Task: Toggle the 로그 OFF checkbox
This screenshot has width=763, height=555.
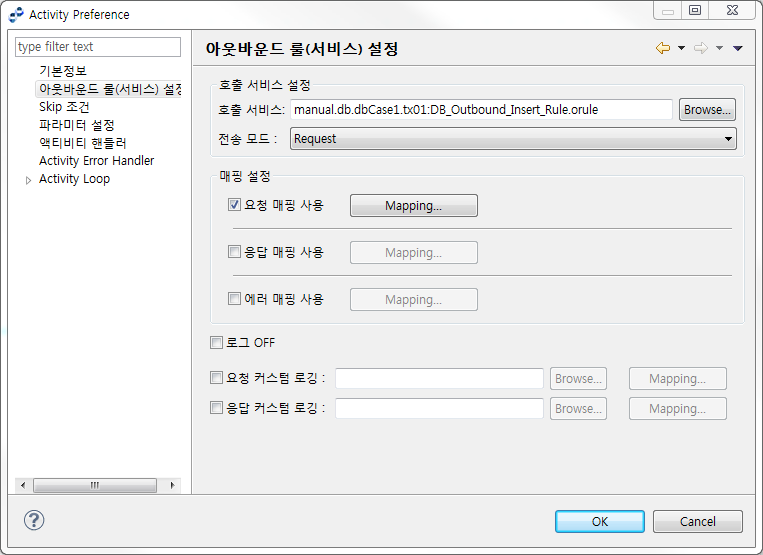Action: [x=216, y=343]
